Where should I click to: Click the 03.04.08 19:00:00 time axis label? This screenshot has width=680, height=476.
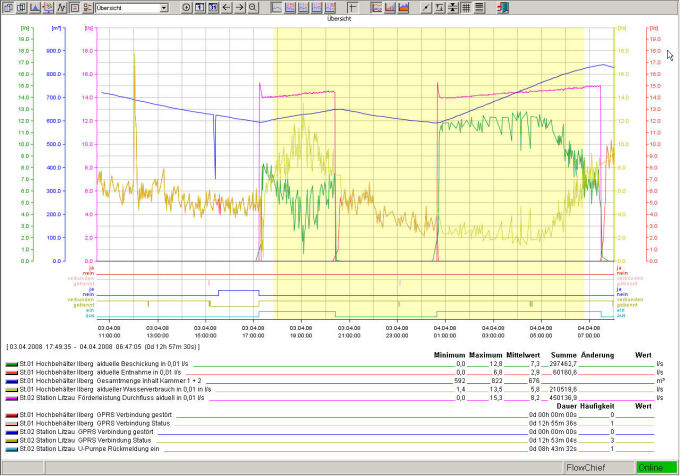pyautogui.click(x=301, y=332)
